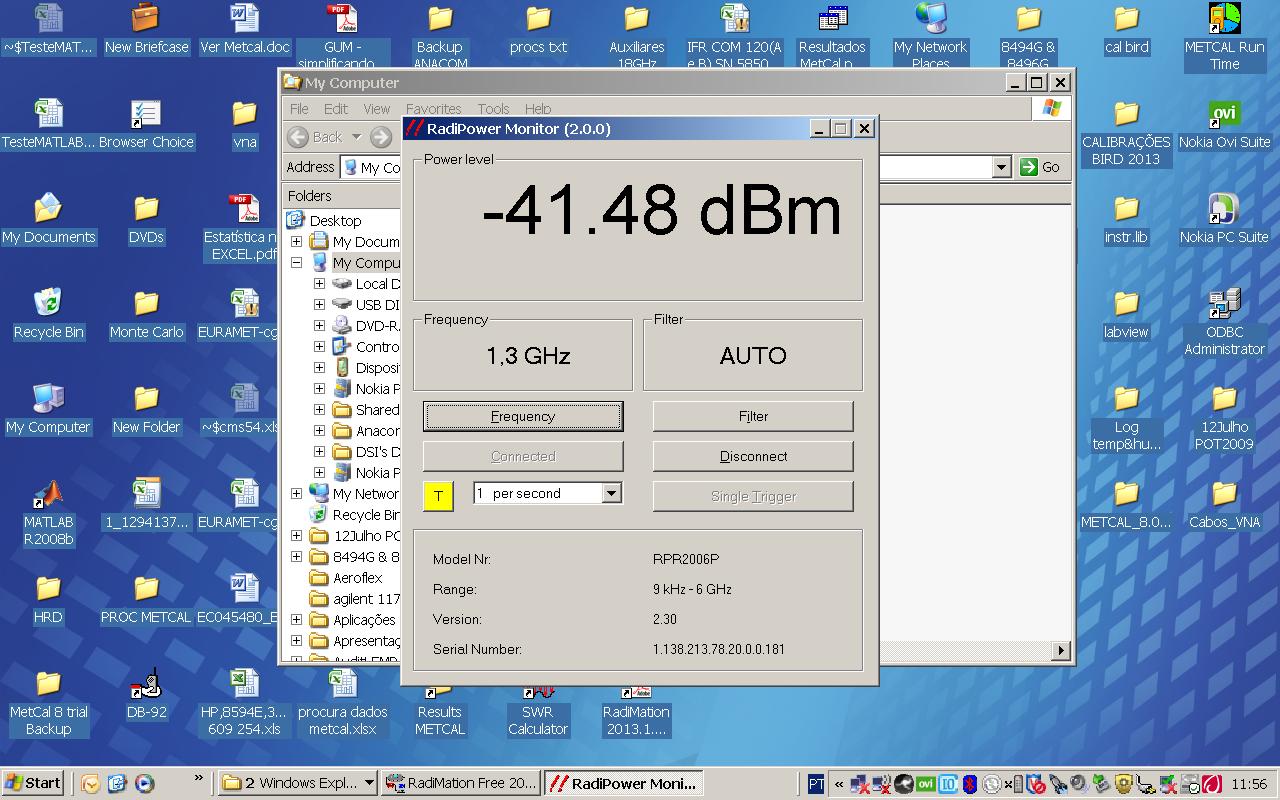Select Backup ANACOM folder icon
Viewport: 1280px width, 800px height.
click(440, 35)
